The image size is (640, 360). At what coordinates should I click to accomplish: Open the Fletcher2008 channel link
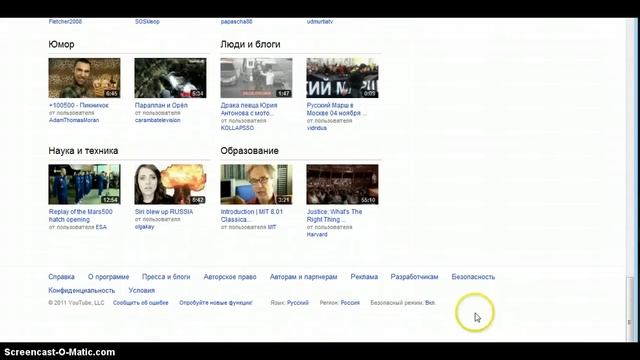pyautogui.click(x=65, y=22)
